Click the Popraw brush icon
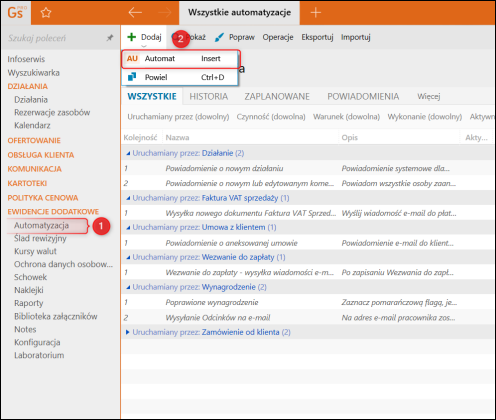Viewport: 496px width, 420px height. (219, 37)
